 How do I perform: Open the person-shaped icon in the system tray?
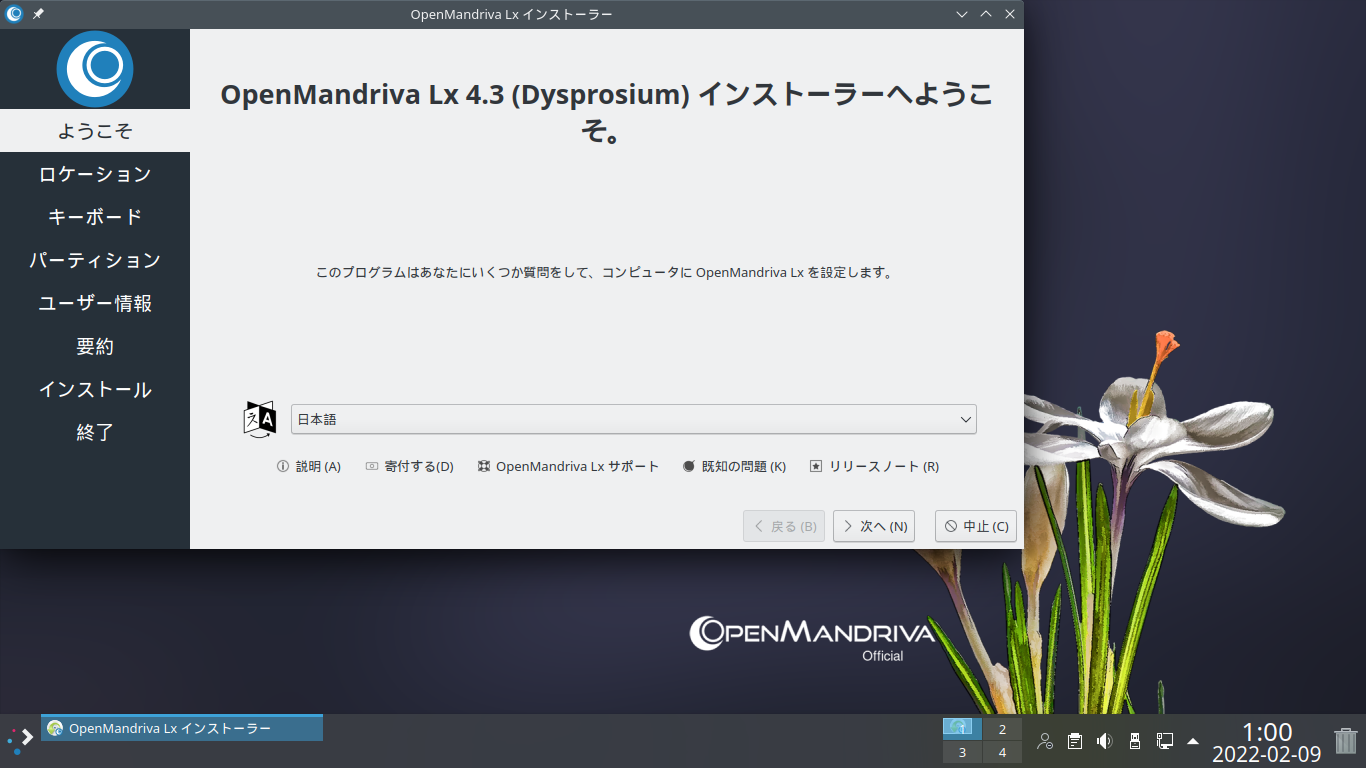(x=1045, y=741)
